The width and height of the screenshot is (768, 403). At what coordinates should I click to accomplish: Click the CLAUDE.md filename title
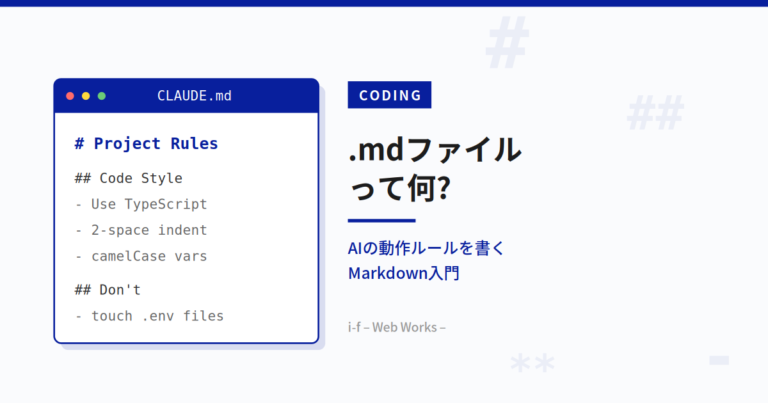[x=194, y=96]
